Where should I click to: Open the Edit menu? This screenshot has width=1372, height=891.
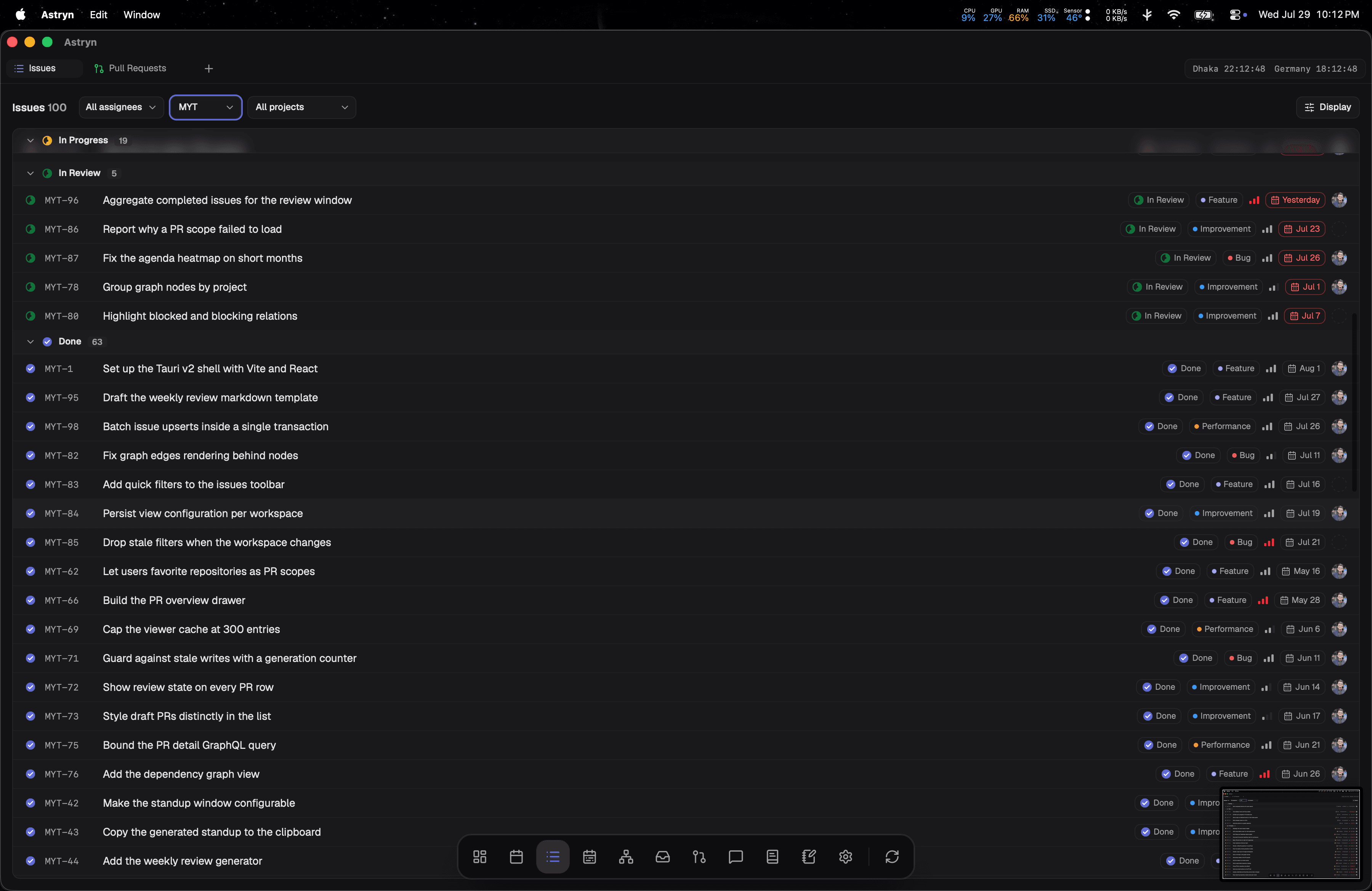pos(99,15)
